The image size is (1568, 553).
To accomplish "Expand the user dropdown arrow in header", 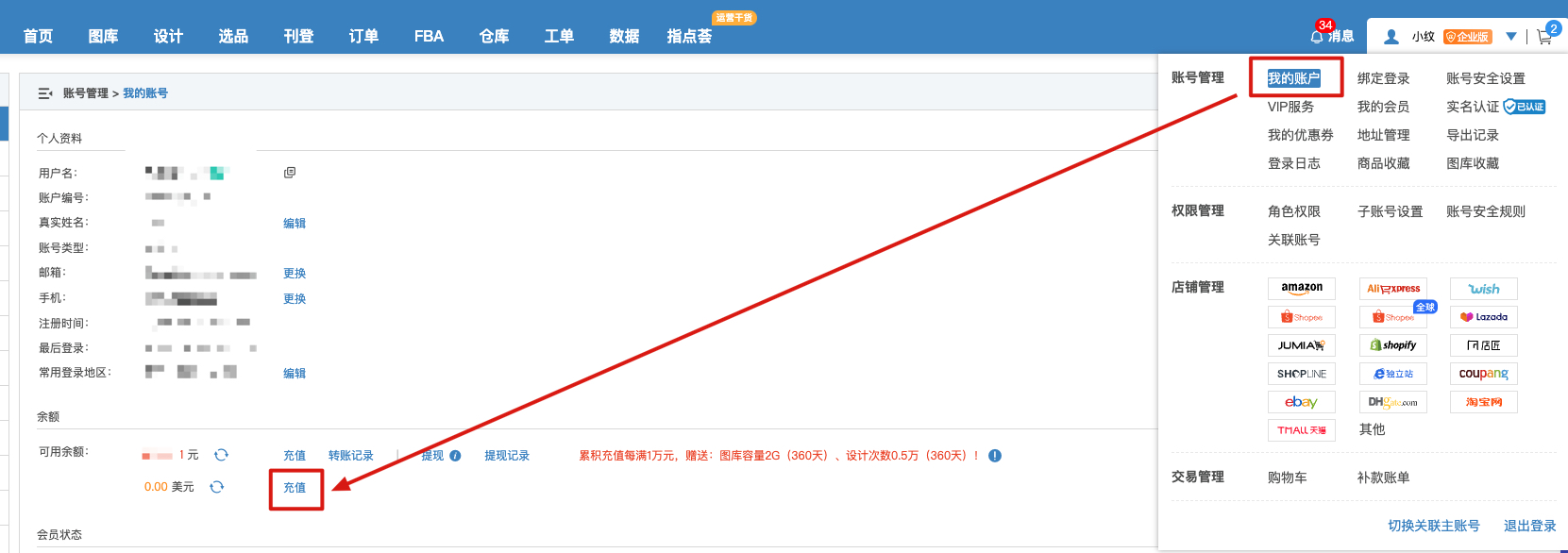I will [x=1511, y=37].
